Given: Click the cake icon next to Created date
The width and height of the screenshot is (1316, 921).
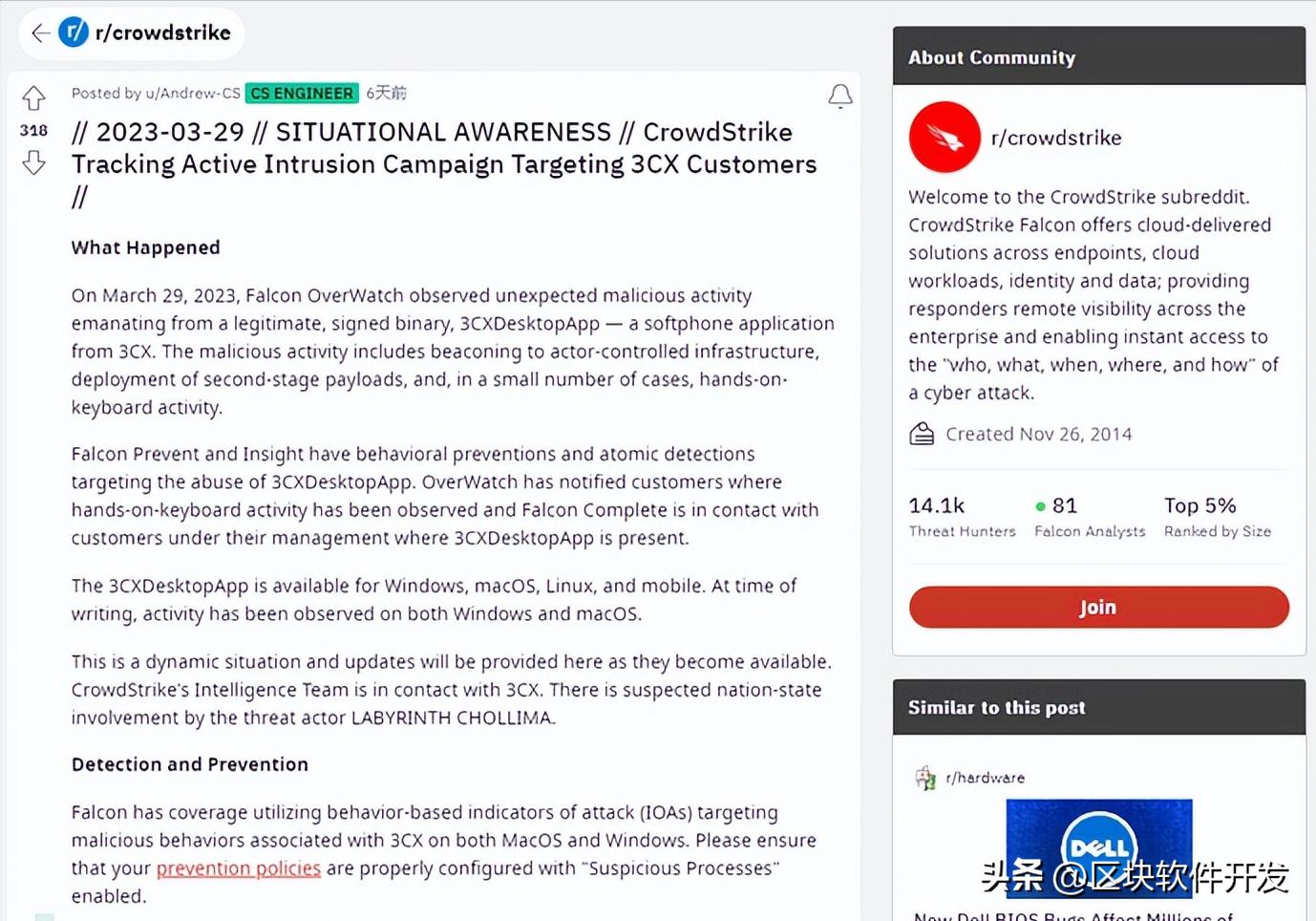Looking at the screenshot, I should tap(921, 433).
